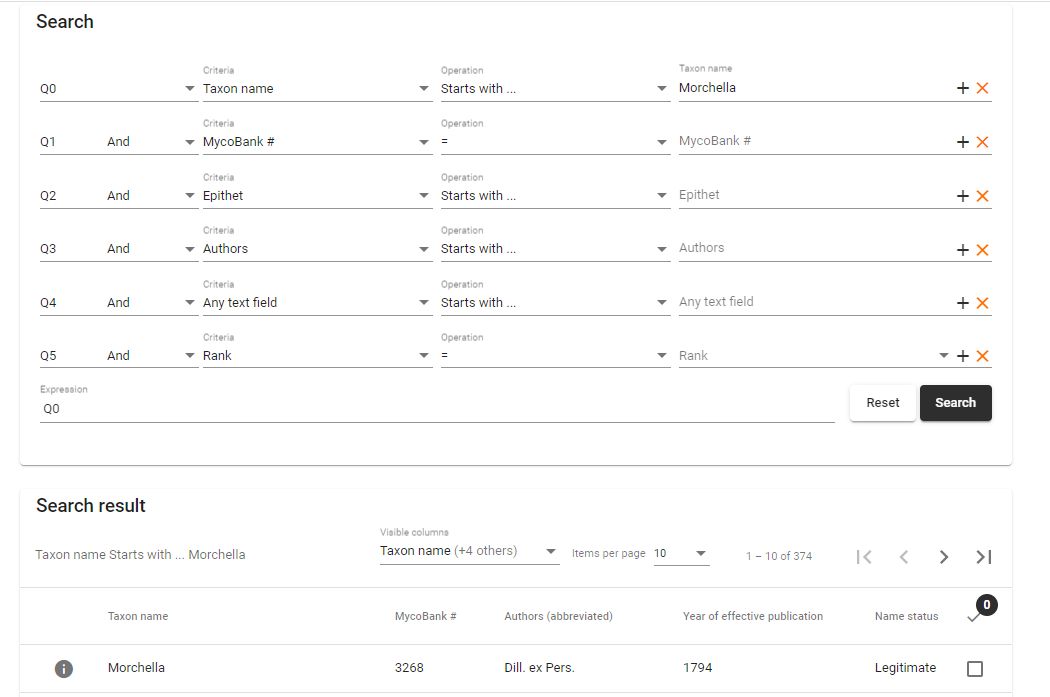Open the Q0 Taxon name criteria dropdown
The image size is (1050, 697).
click(x=317, y=89)
